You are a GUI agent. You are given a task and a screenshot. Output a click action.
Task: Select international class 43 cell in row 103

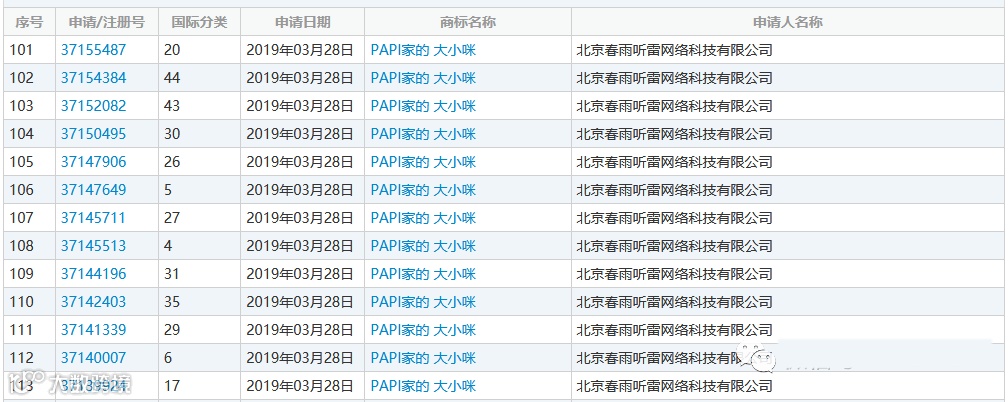pyautogui.click(x=199, y=106)
